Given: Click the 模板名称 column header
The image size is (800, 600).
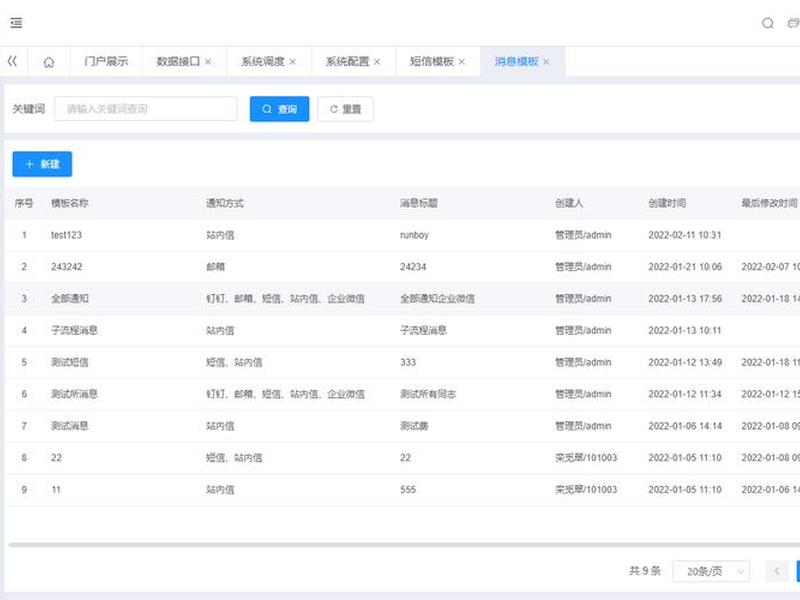Looking at the screenshot, I should coord(70,203).
